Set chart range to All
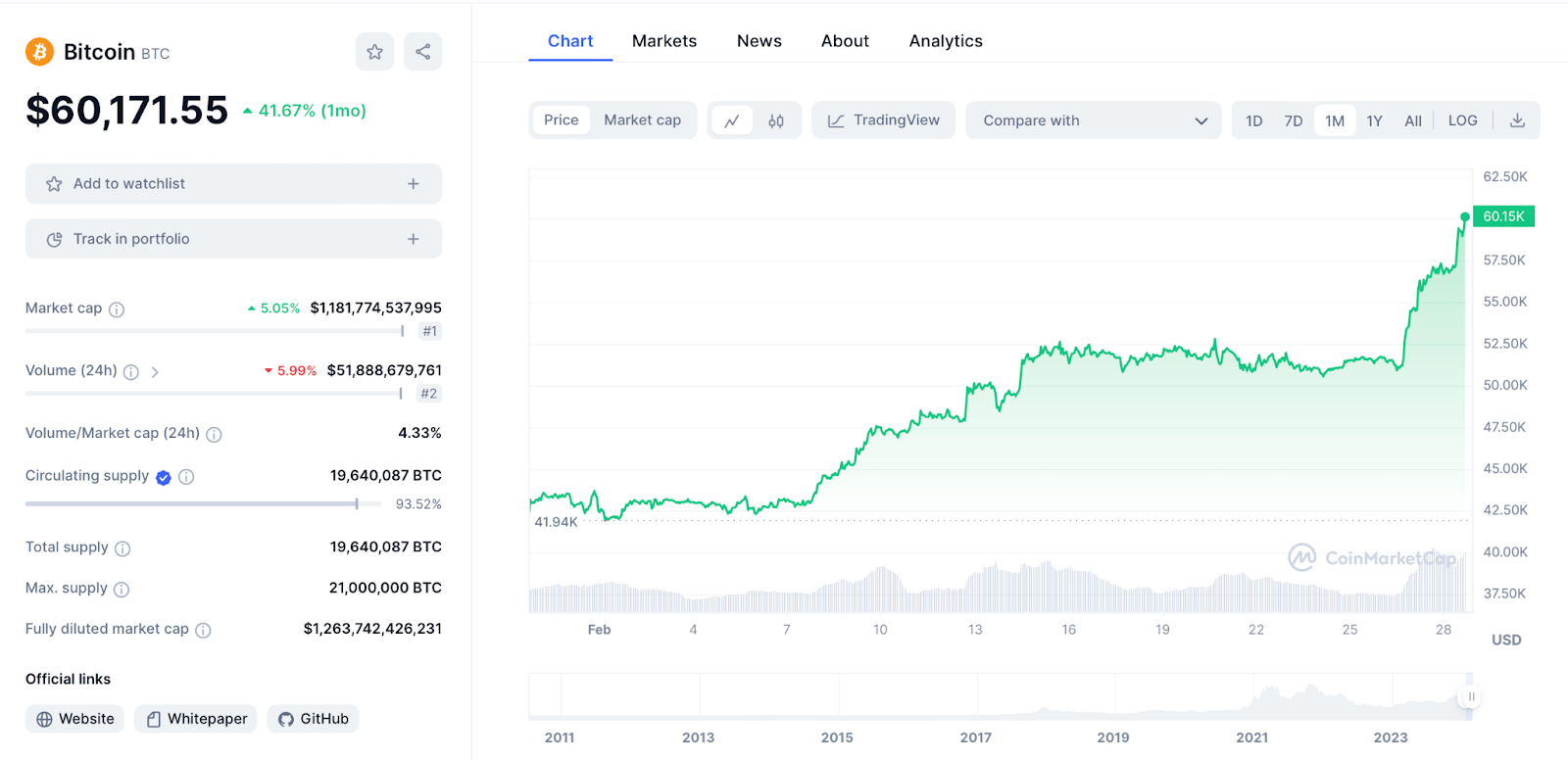 [1413, 120]
